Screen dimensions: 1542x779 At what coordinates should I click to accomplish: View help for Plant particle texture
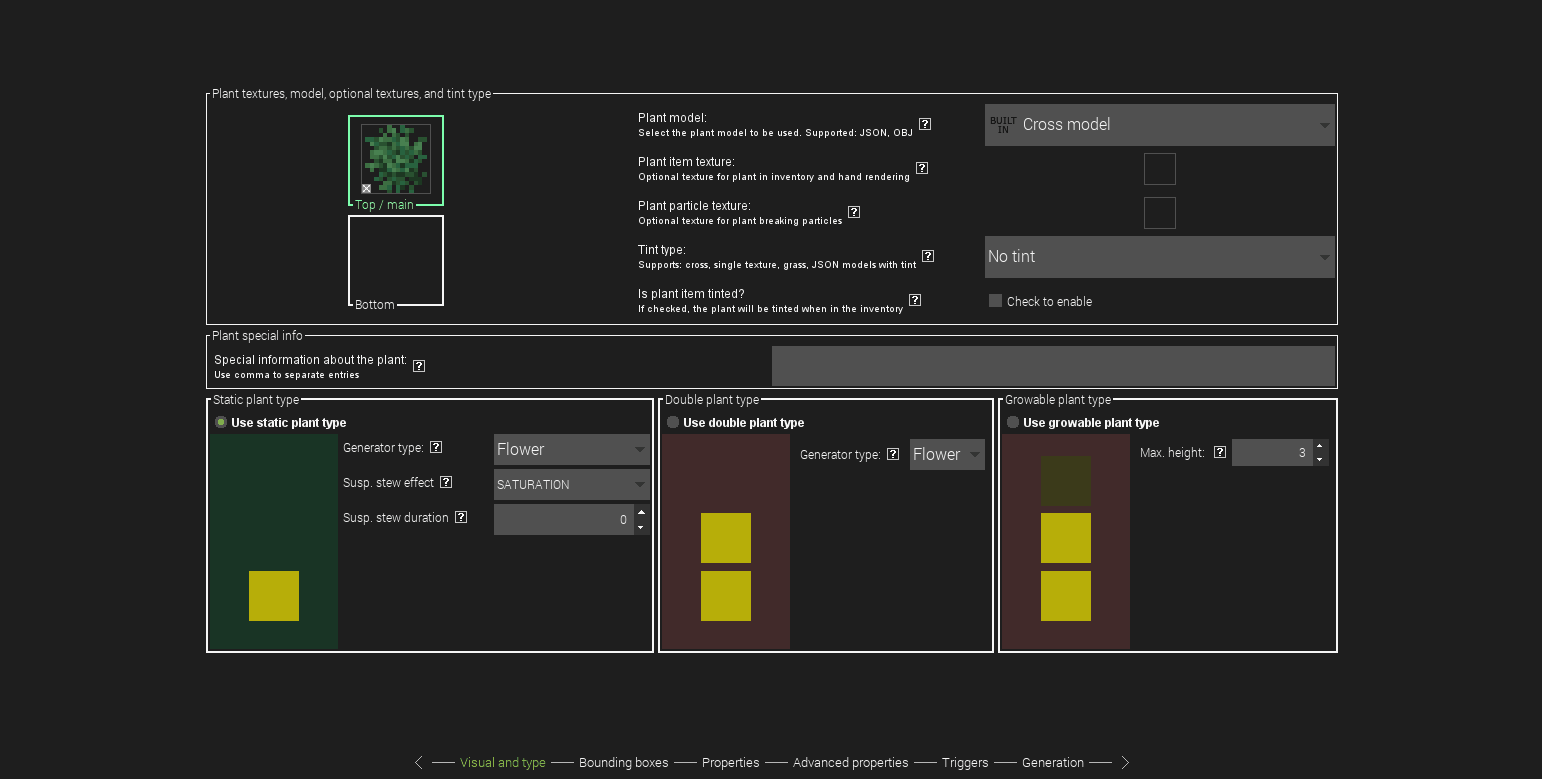click(853, 212)
